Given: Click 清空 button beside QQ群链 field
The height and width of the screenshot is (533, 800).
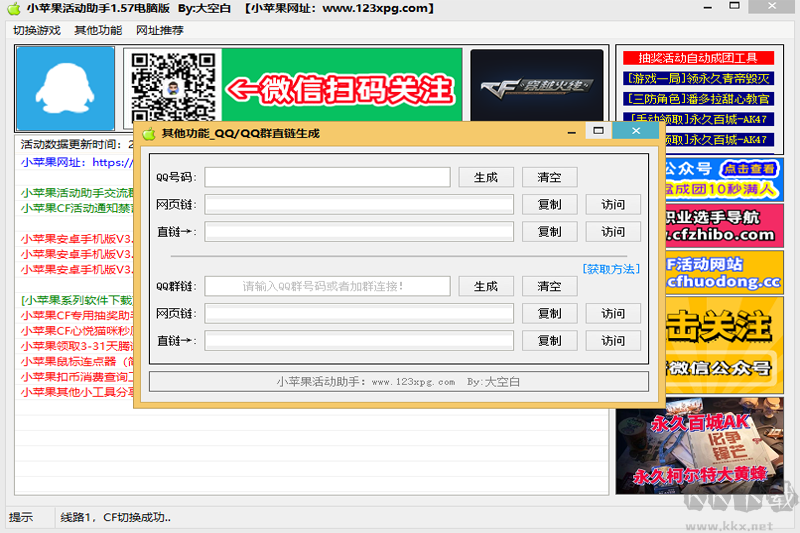Looking at the screenshot, I should coord(549,286).
